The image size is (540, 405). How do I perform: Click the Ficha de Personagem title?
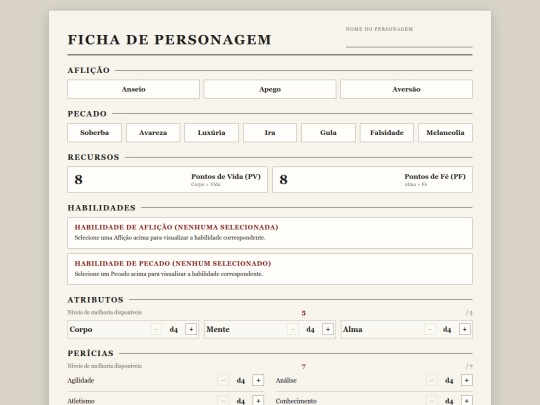pos(169,40)
